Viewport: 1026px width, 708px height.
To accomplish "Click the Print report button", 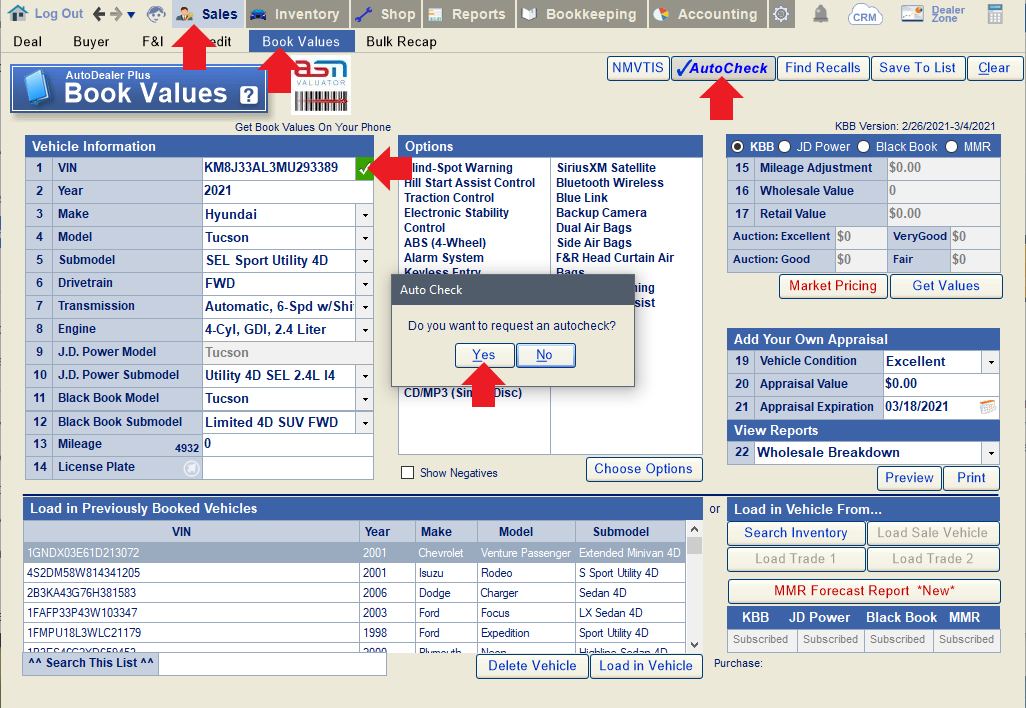I will [x=971, y=478].
